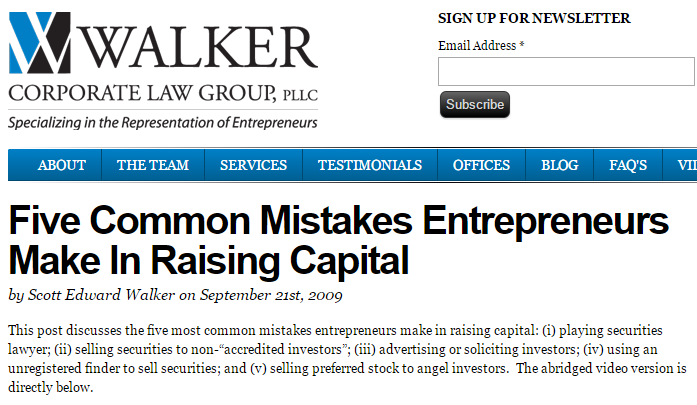
Task: Navigate to the OFFICES page
Action: coord(481,165)
